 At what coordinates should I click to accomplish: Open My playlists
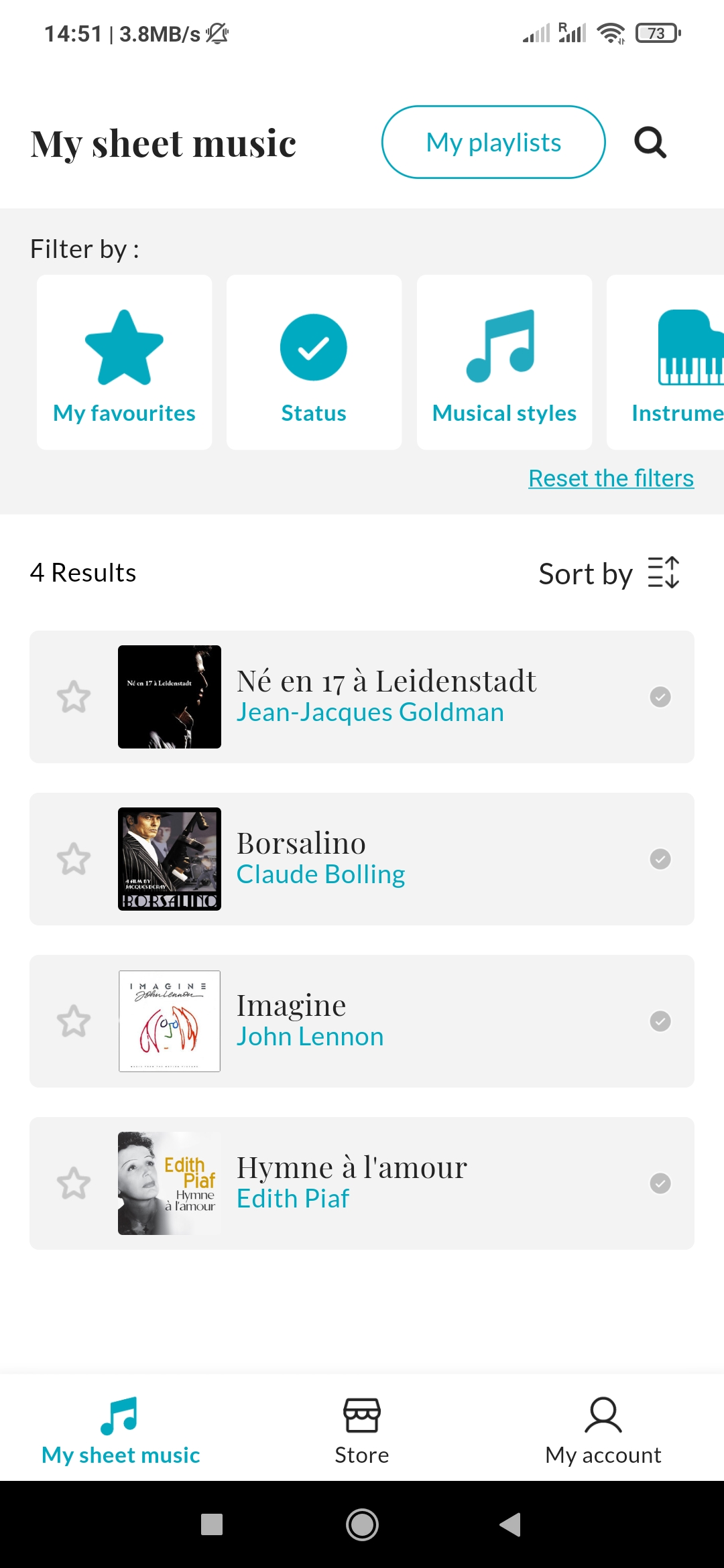(493, 142)
